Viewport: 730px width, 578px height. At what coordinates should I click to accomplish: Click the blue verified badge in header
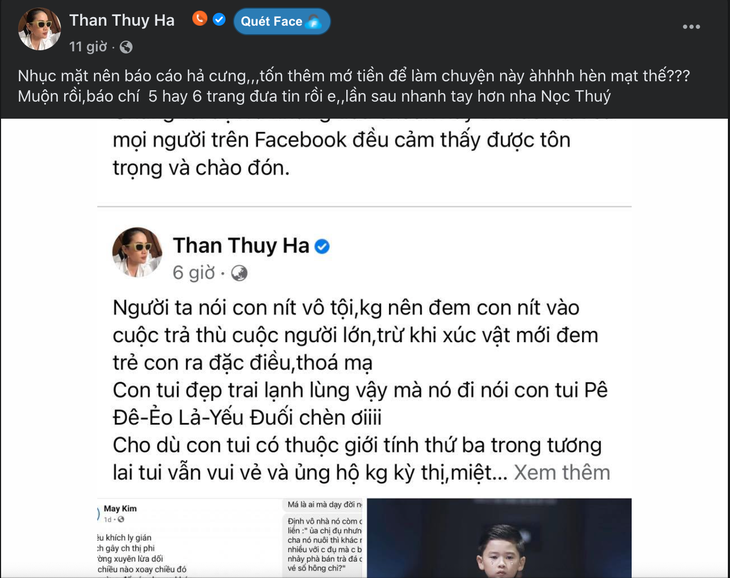[x=219, y=19]
